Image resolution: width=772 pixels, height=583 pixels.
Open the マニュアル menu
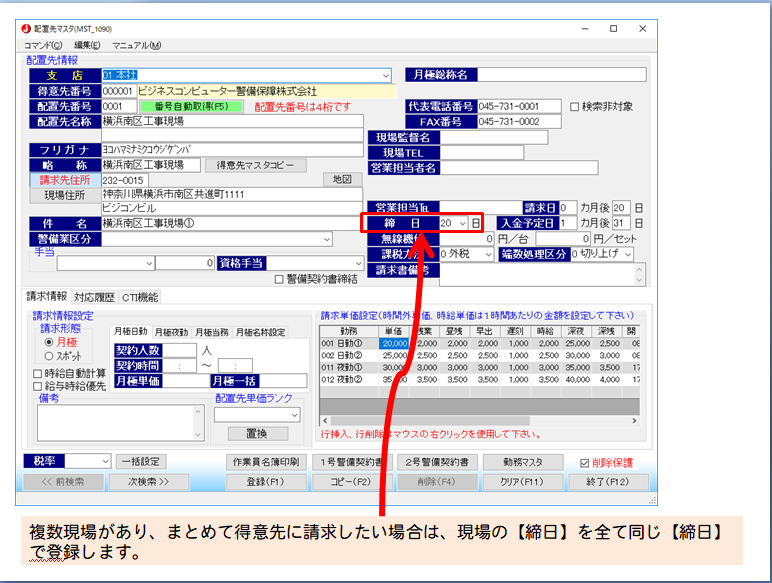137,45
